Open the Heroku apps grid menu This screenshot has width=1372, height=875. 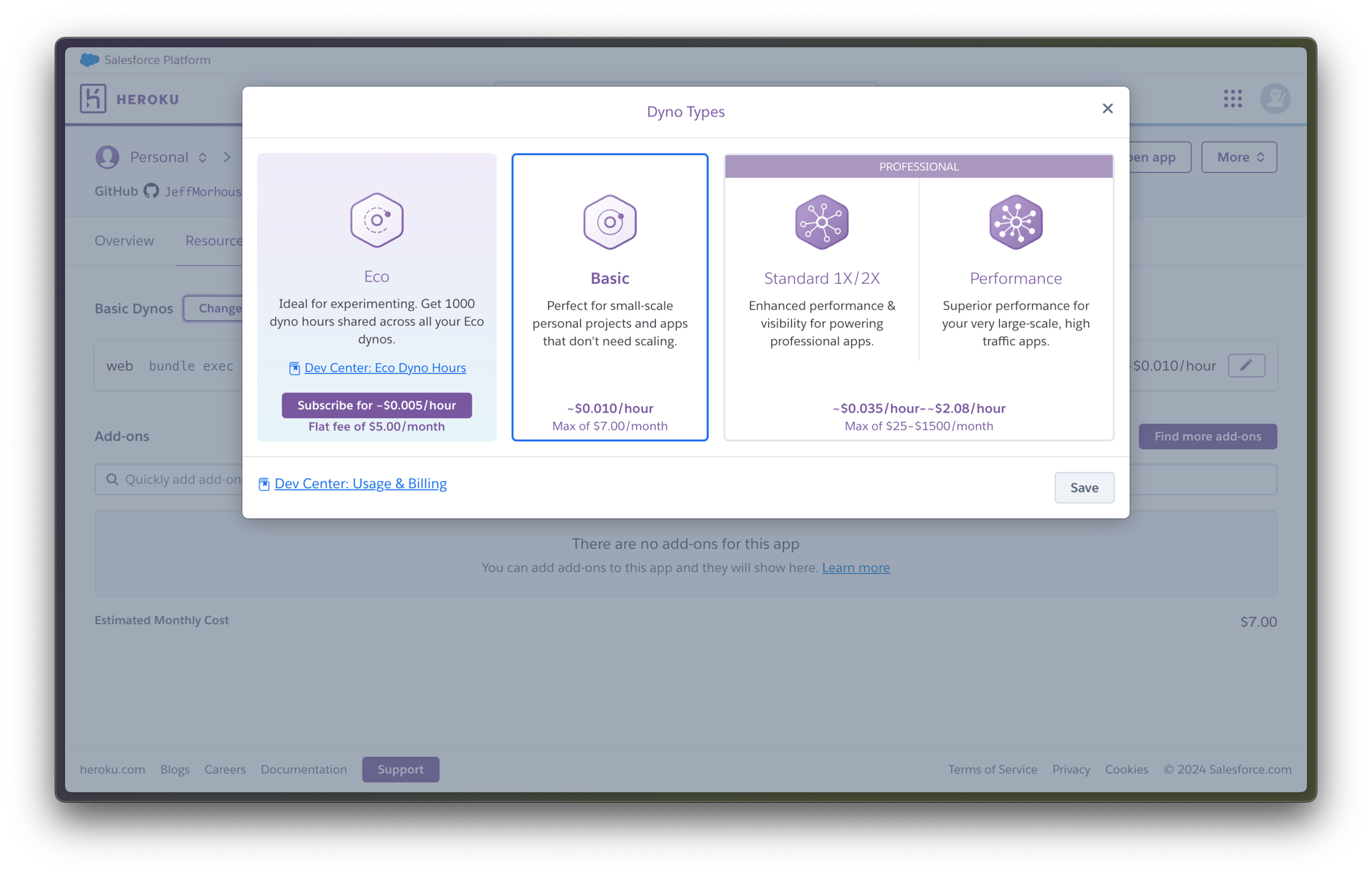pos(1233,99)
